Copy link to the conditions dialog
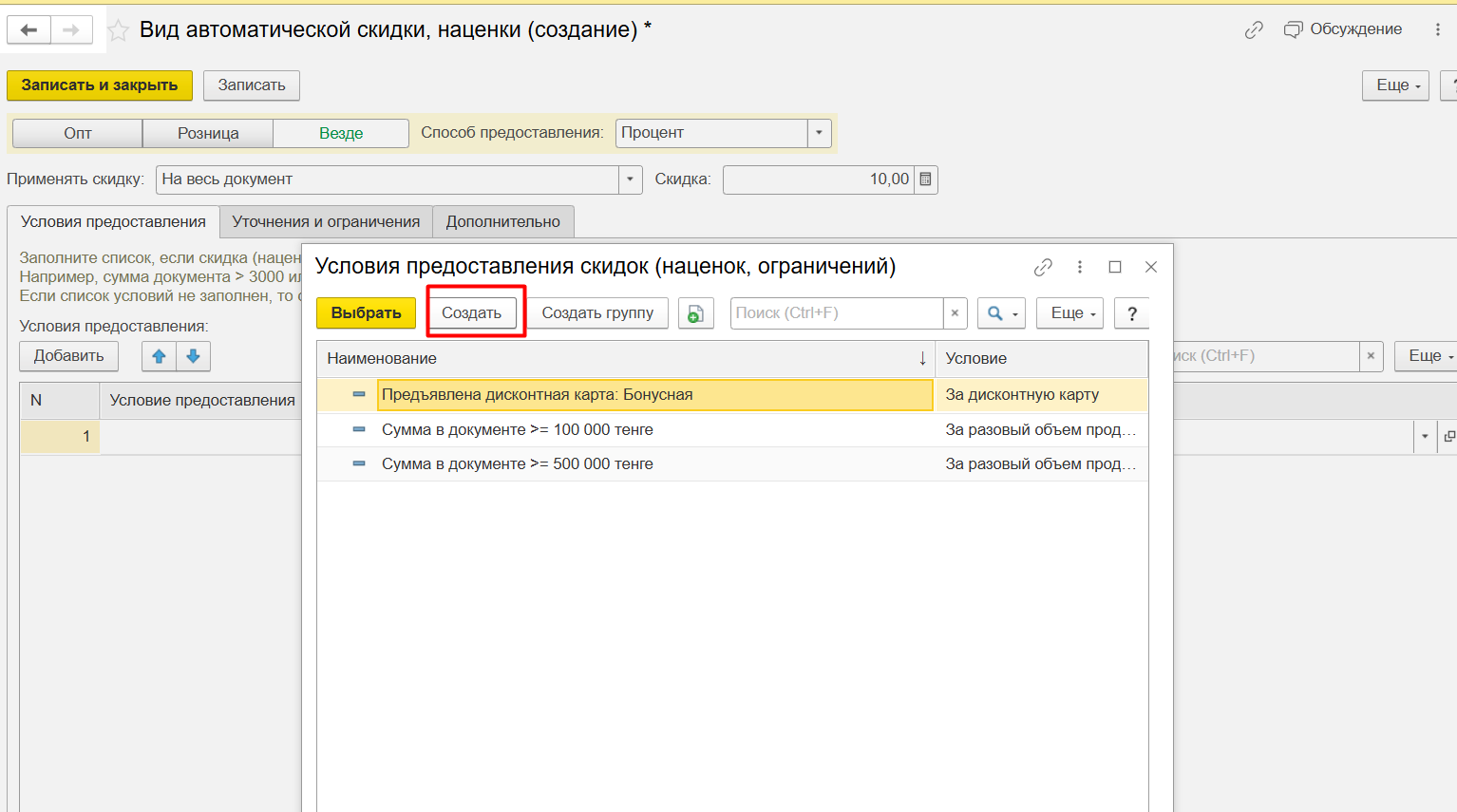Viewport: 1457px width, 812px height. [x=1043, y=267]
